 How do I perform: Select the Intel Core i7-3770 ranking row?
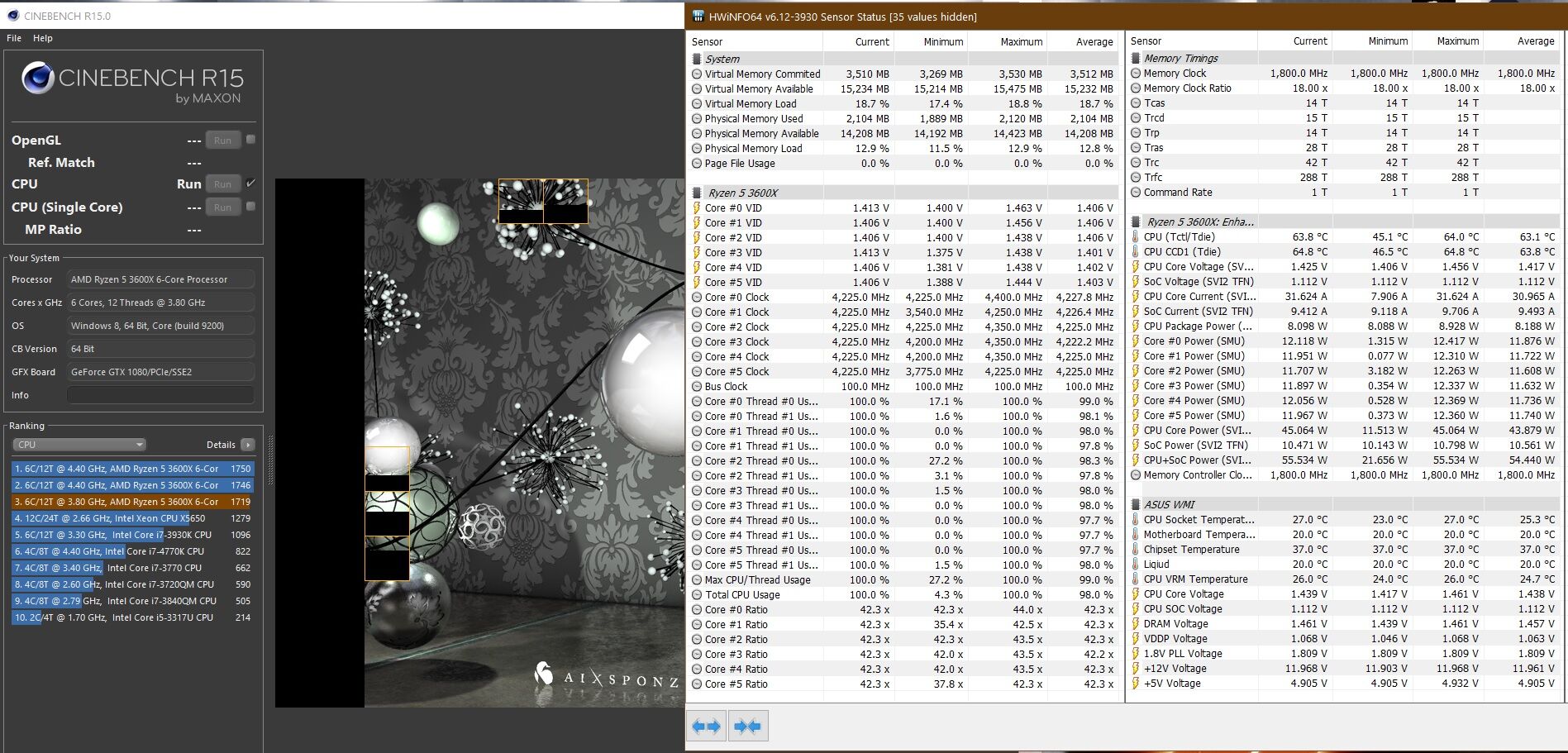coord(132,568)
